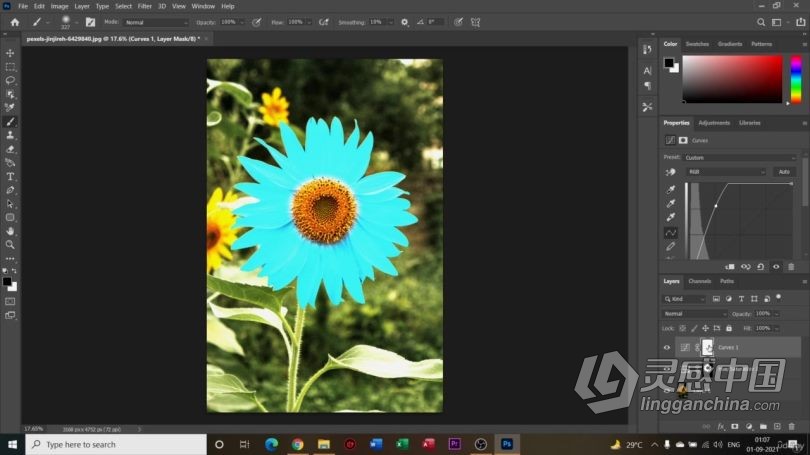810x455 pixels.
Task: Select the Hand tool
Action: click(10, 231)
